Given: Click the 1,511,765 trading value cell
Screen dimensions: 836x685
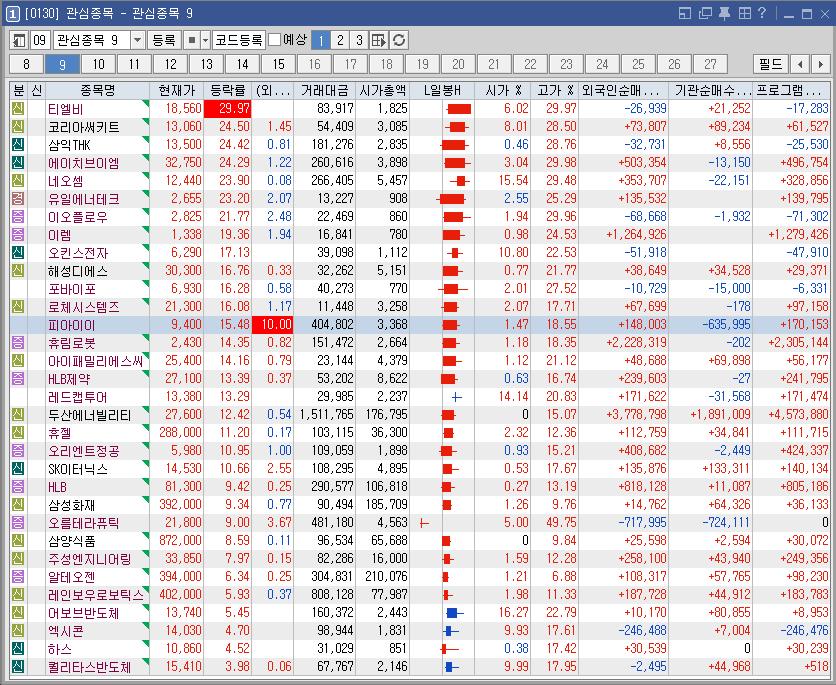Looking at the screenshot, I should (x=327, y=415).
